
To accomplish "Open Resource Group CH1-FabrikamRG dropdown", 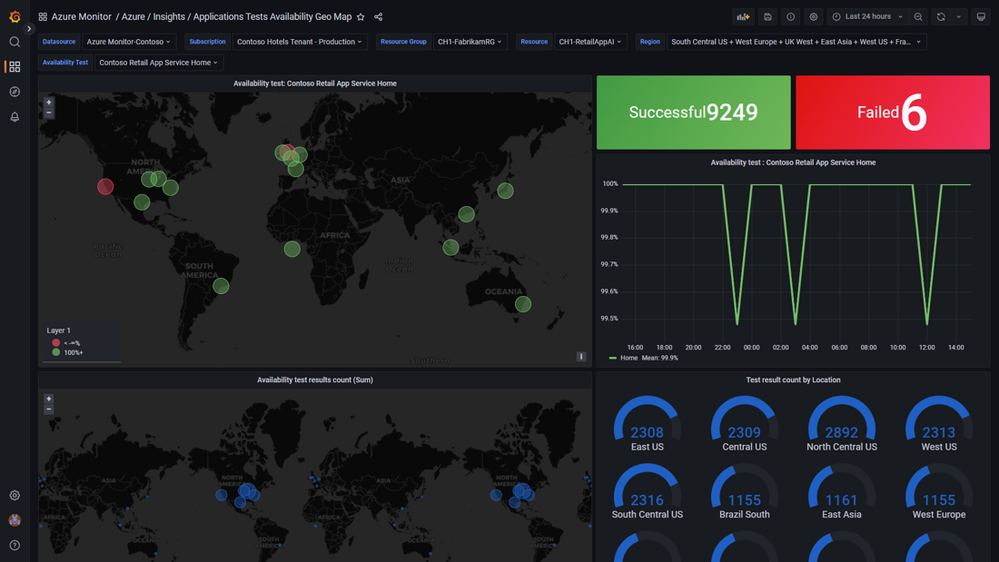I will coord(470,42).
